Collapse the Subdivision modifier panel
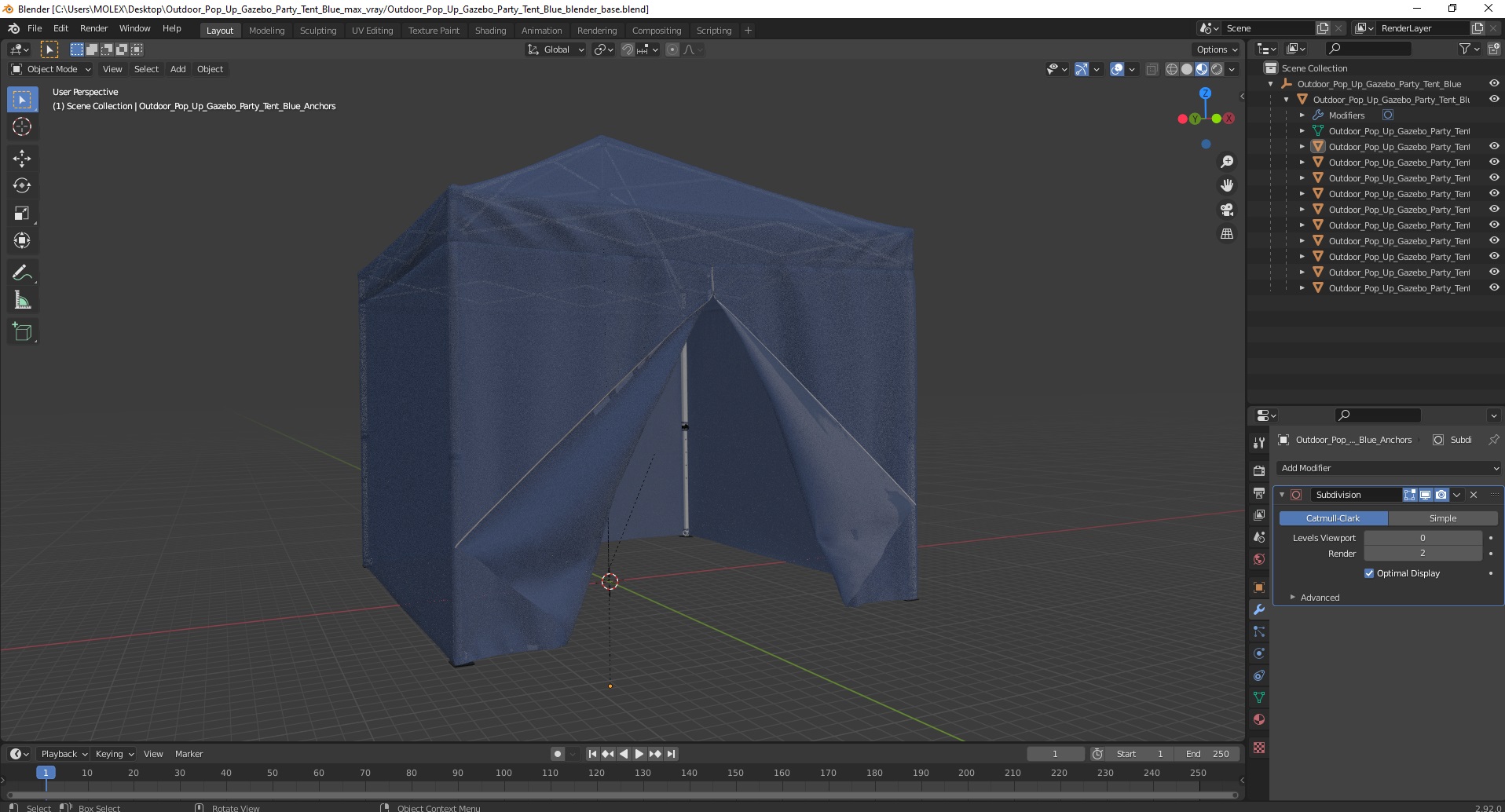Viewport: 1505px width, 812px height. coord(1282,495)
